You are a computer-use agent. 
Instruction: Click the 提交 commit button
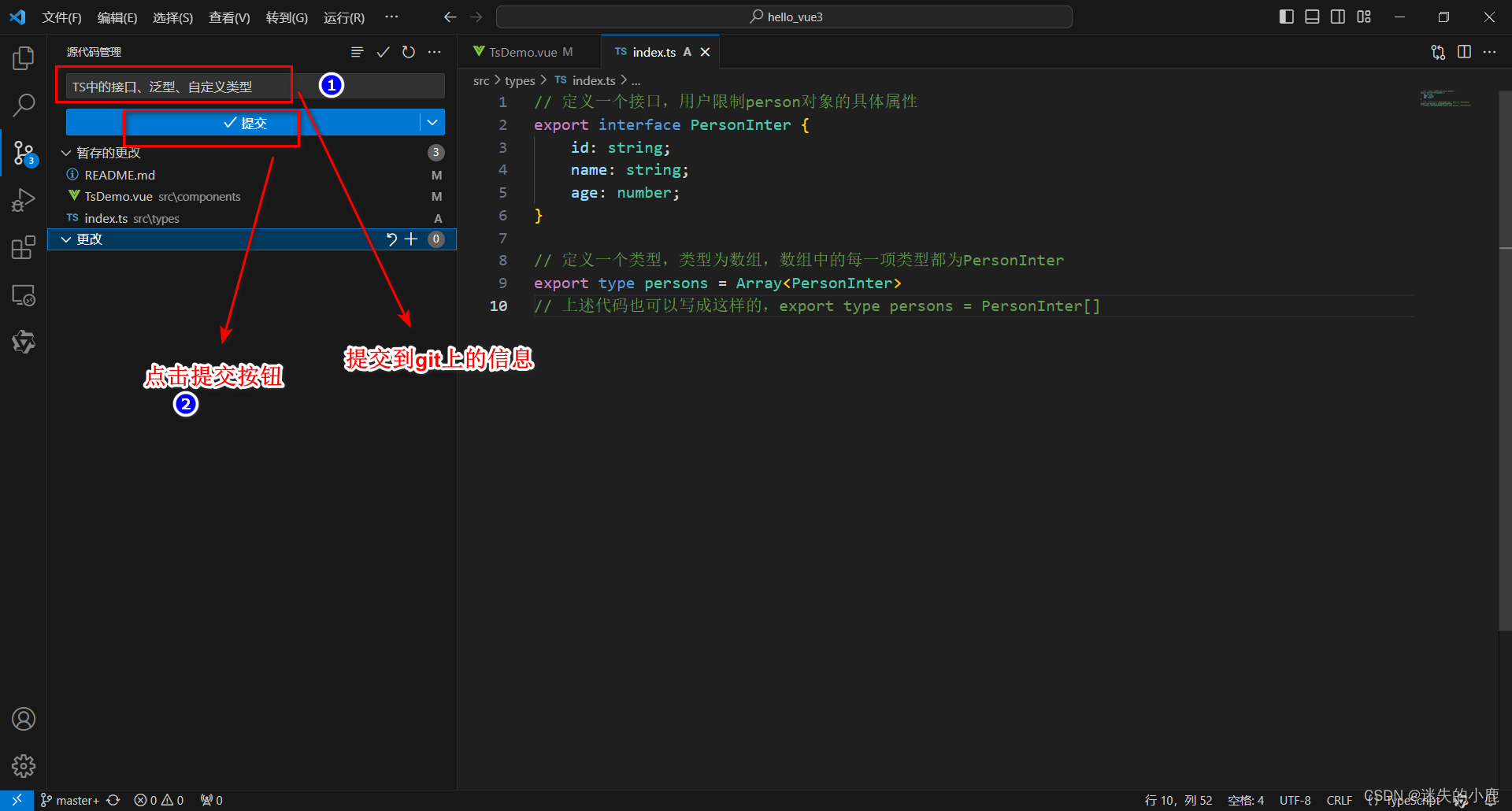pos(243,123)
